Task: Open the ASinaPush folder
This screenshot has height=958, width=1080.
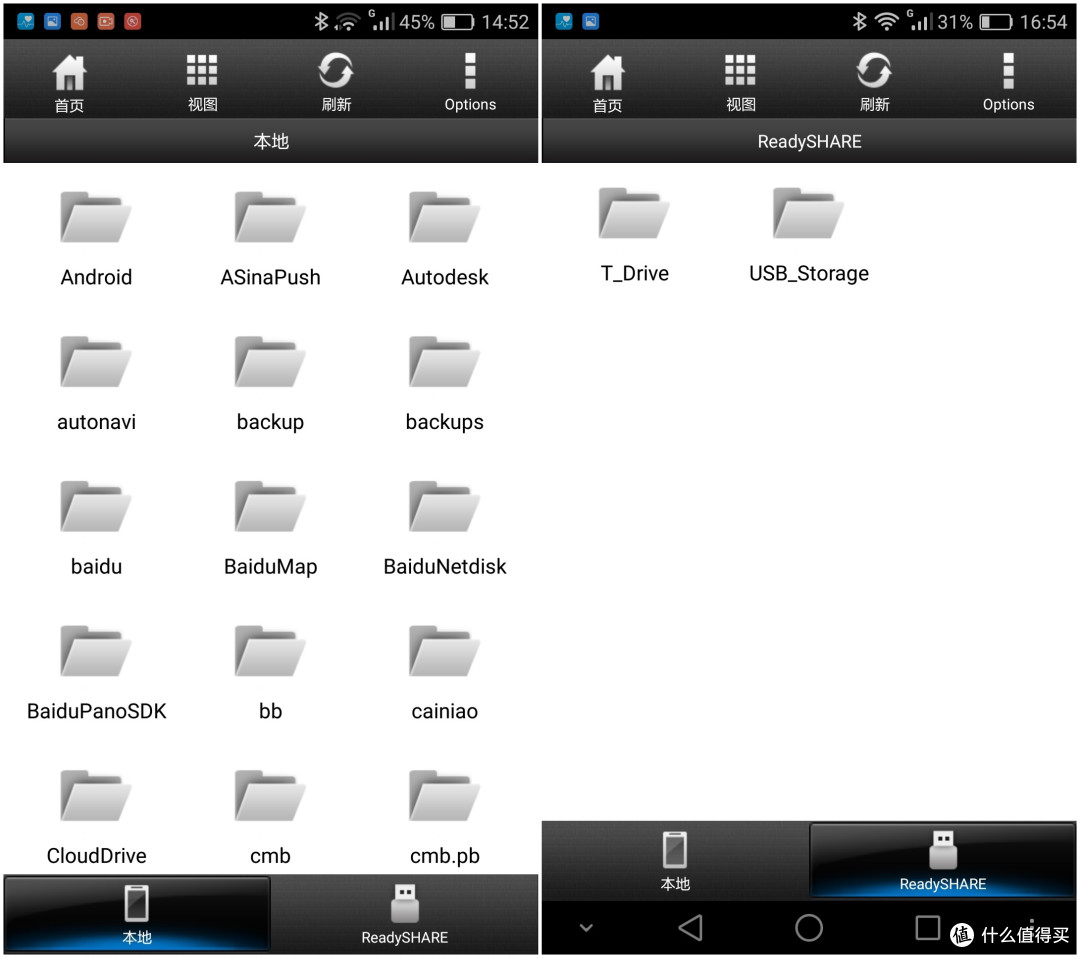Action: coord(270,238)
